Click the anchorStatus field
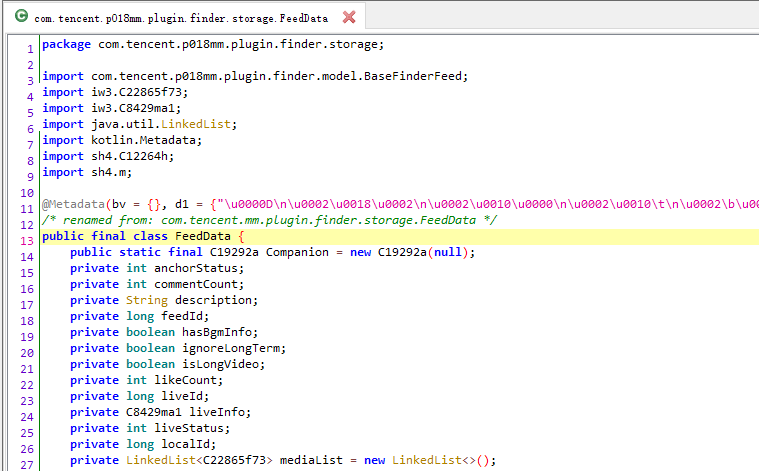The height and width of the screenshot is (471, 759). (196, 268)
